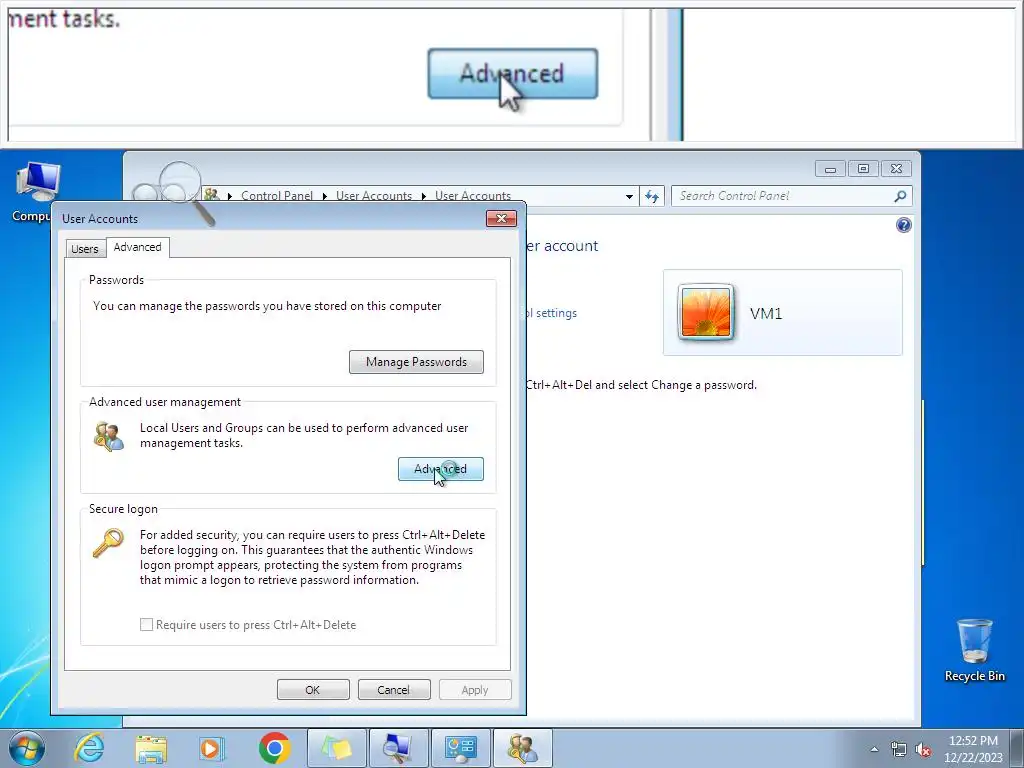Launch Windows Media Player from taskbar

click(x=212, y=748)
